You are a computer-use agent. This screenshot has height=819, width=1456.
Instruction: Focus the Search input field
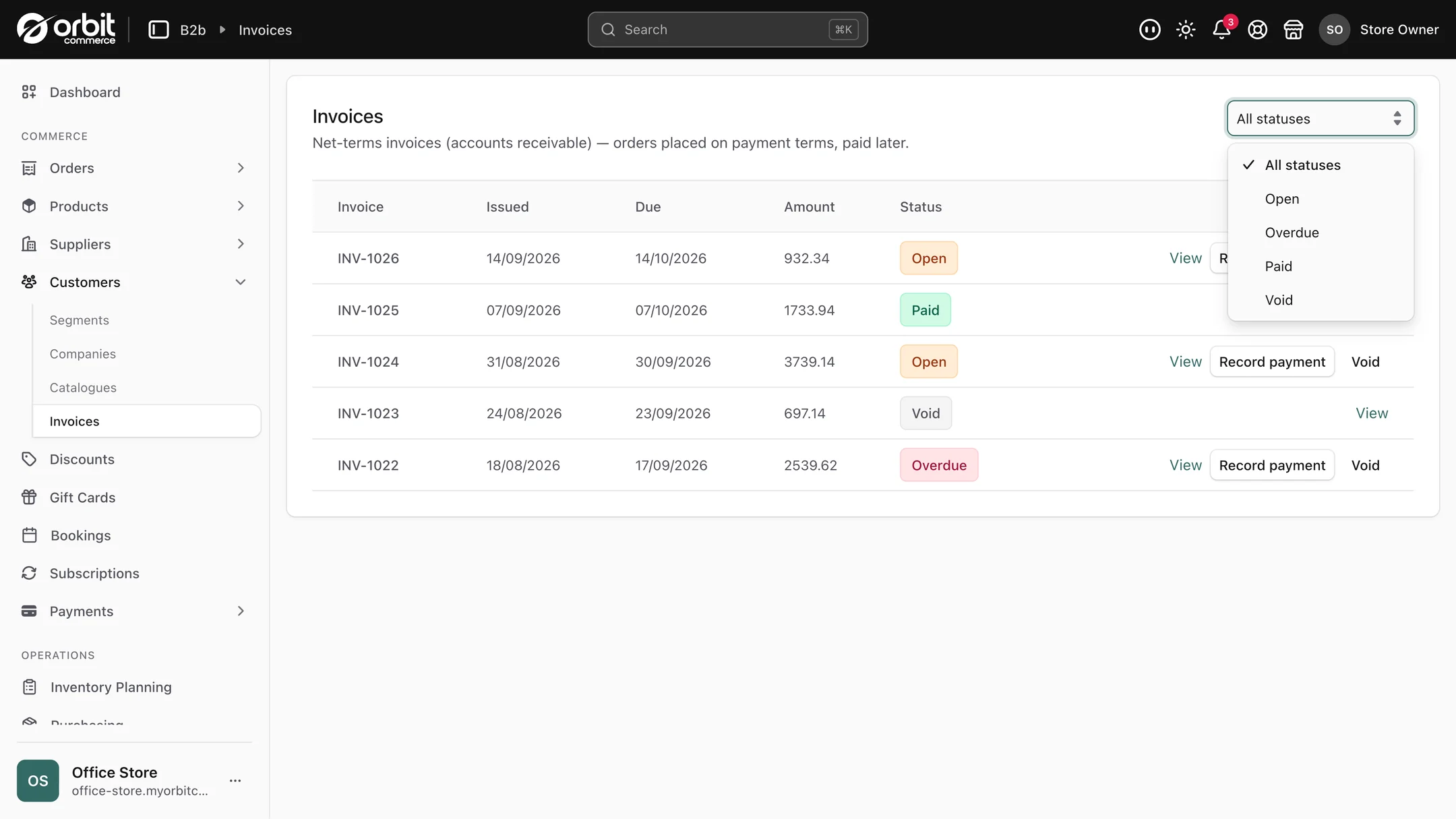[727, 30]
